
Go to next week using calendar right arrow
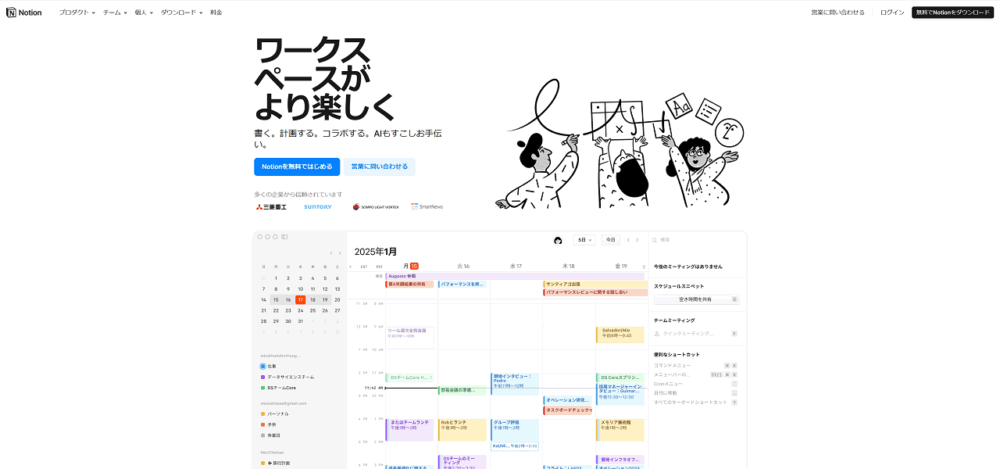[x=638, y=240]
